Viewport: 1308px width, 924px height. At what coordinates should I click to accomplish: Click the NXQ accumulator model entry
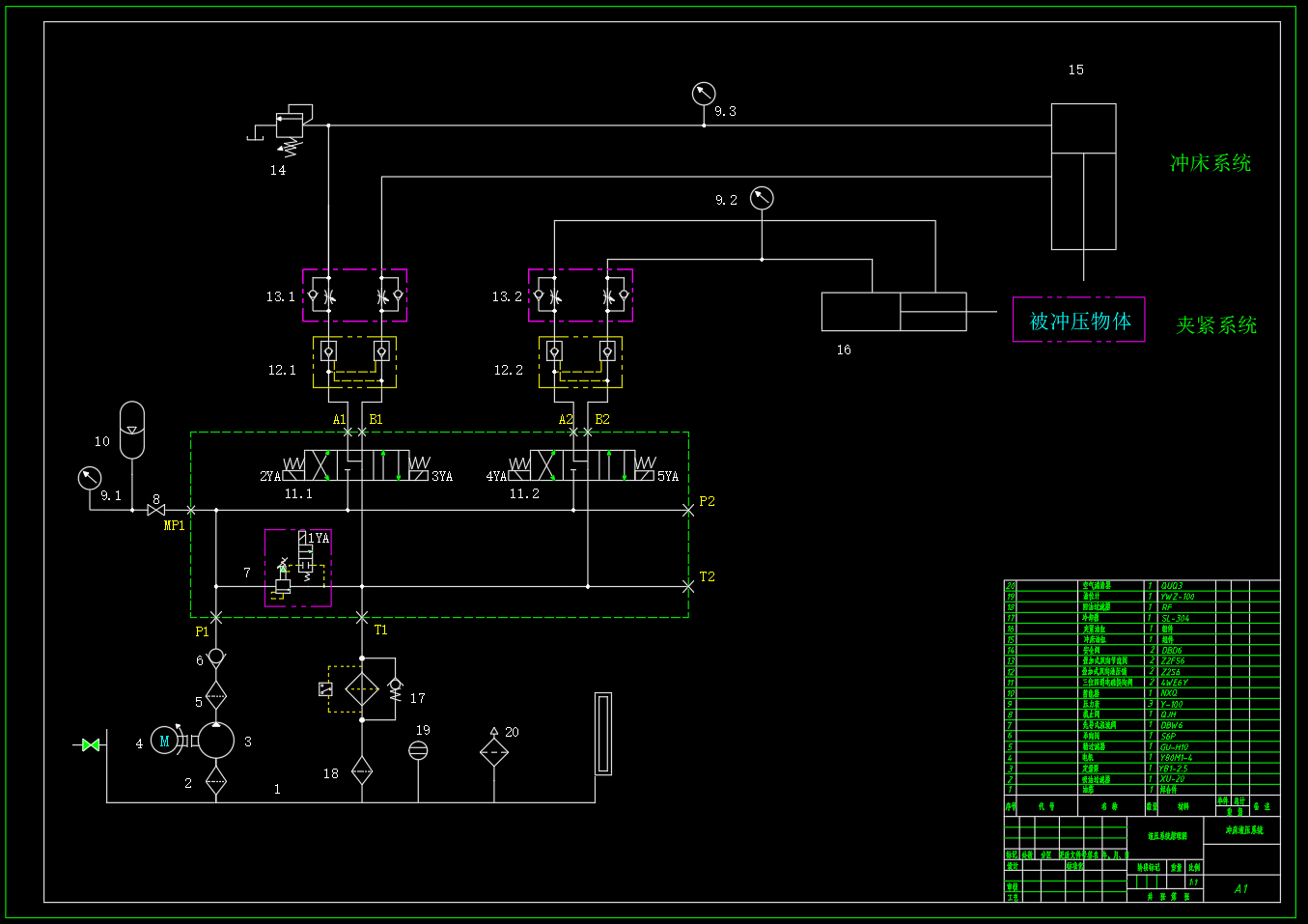click(x=1169, y=693)
